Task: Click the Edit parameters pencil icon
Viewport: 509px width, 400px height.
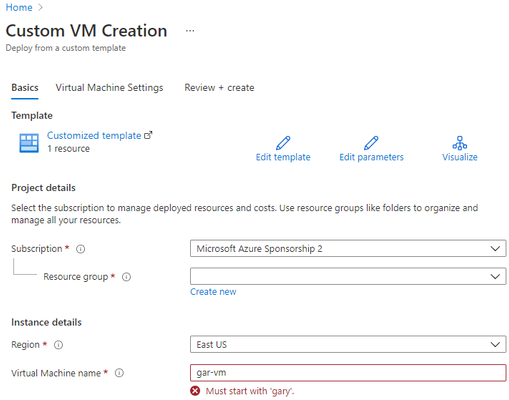Action: 371,143
